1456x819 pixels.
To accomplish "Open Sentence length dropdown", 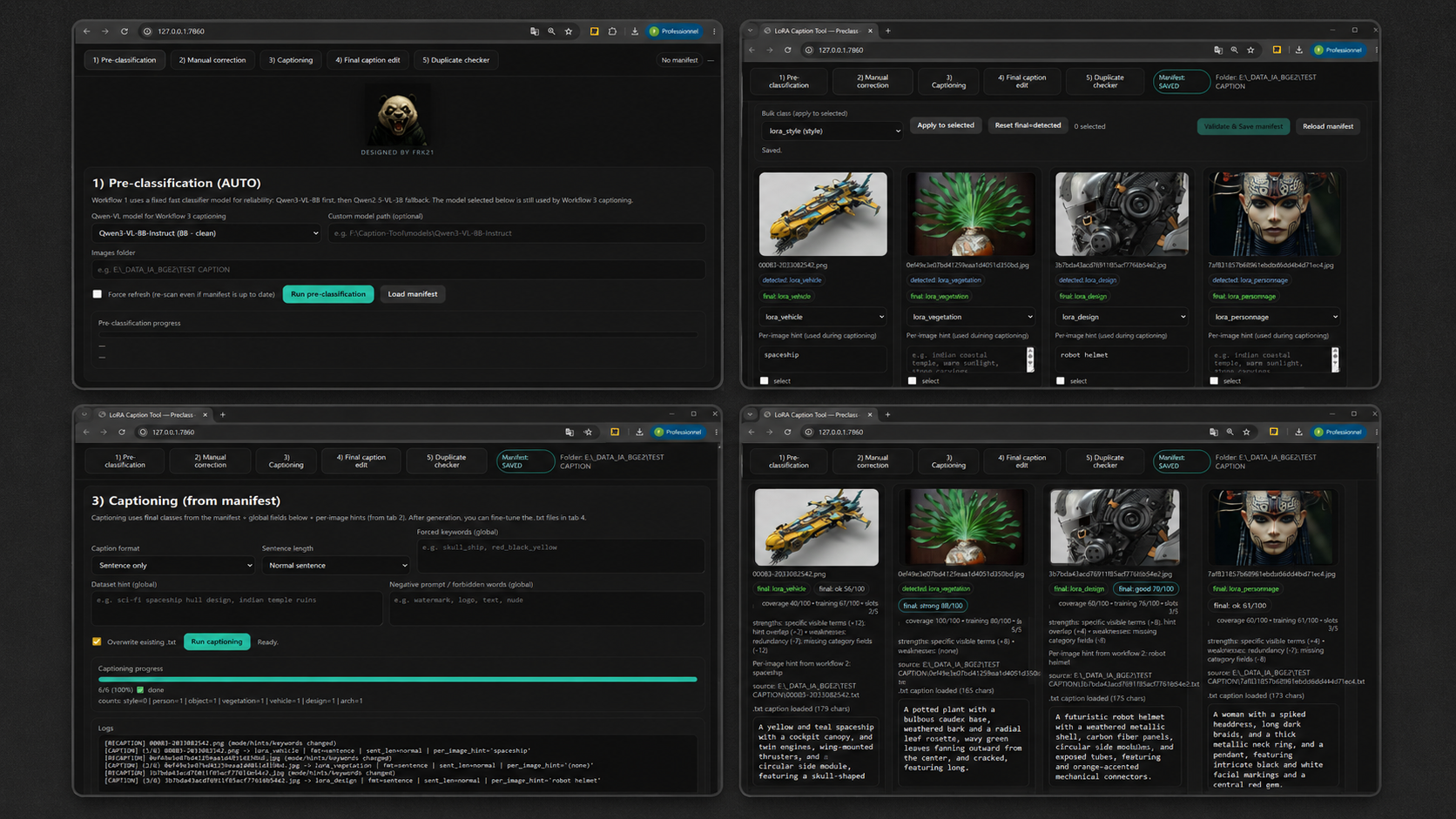I will (x=336, y=566).
